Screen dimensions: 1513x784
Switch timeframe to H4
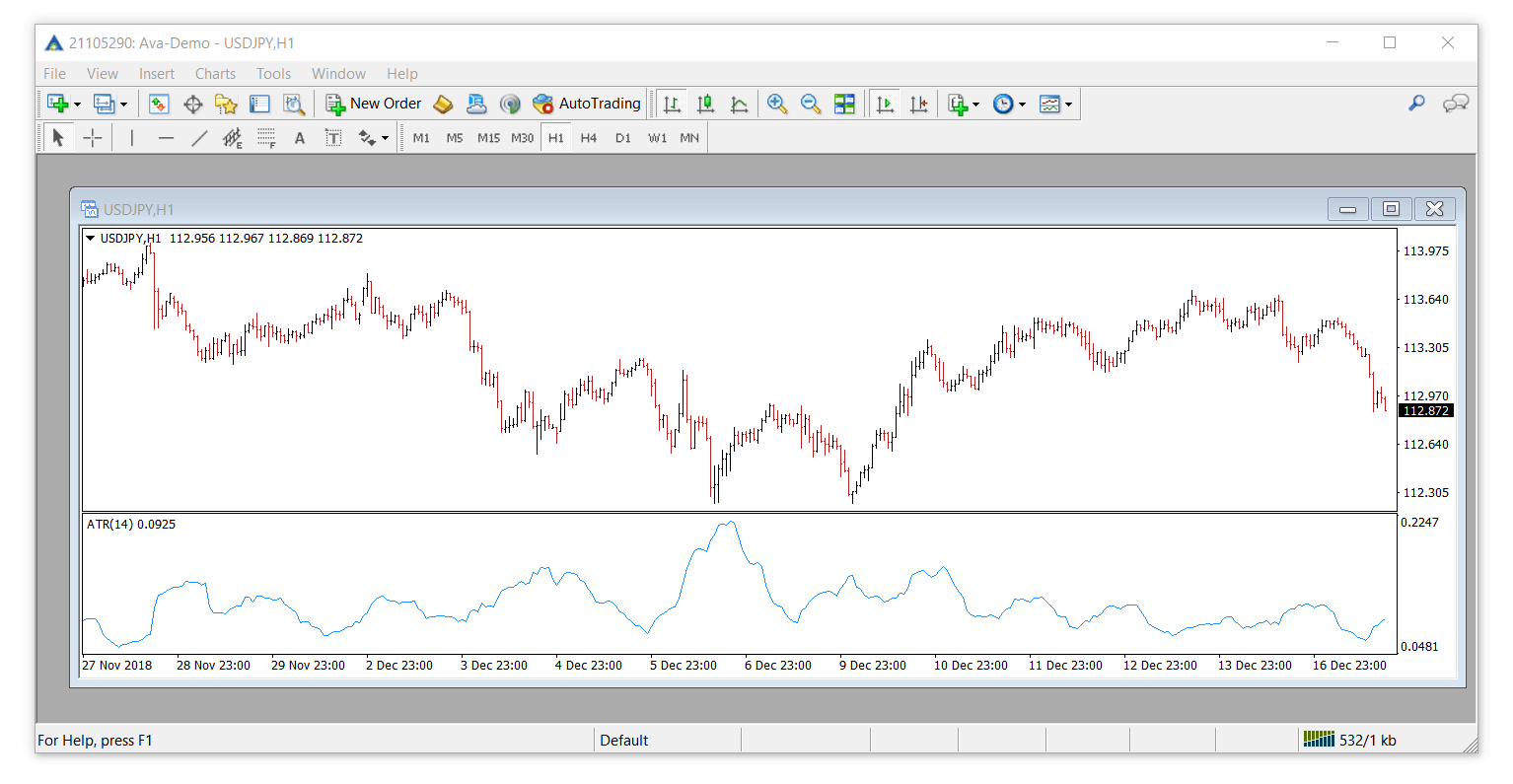(589, 138)
